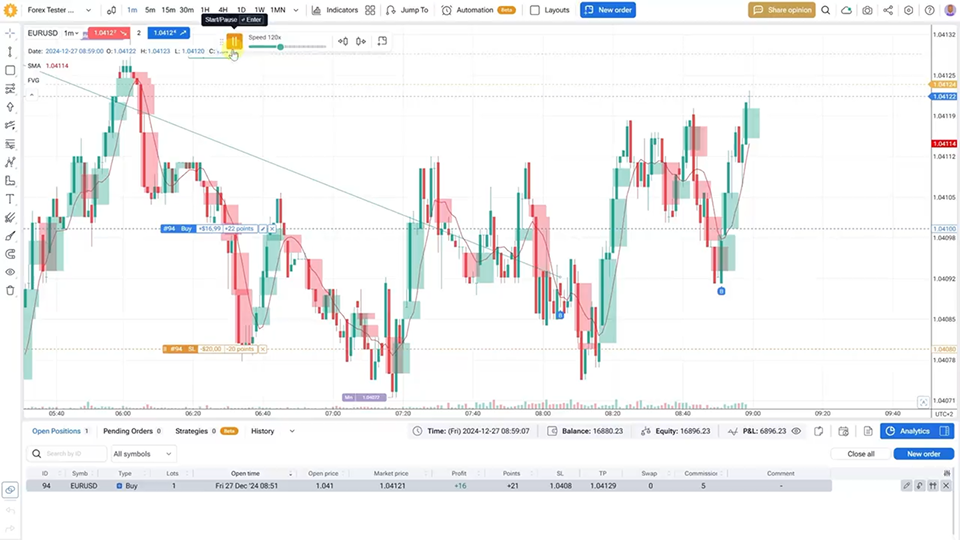Open settings hexagon icon
Viewport: 960px width, 540px height.
(909, 10)
